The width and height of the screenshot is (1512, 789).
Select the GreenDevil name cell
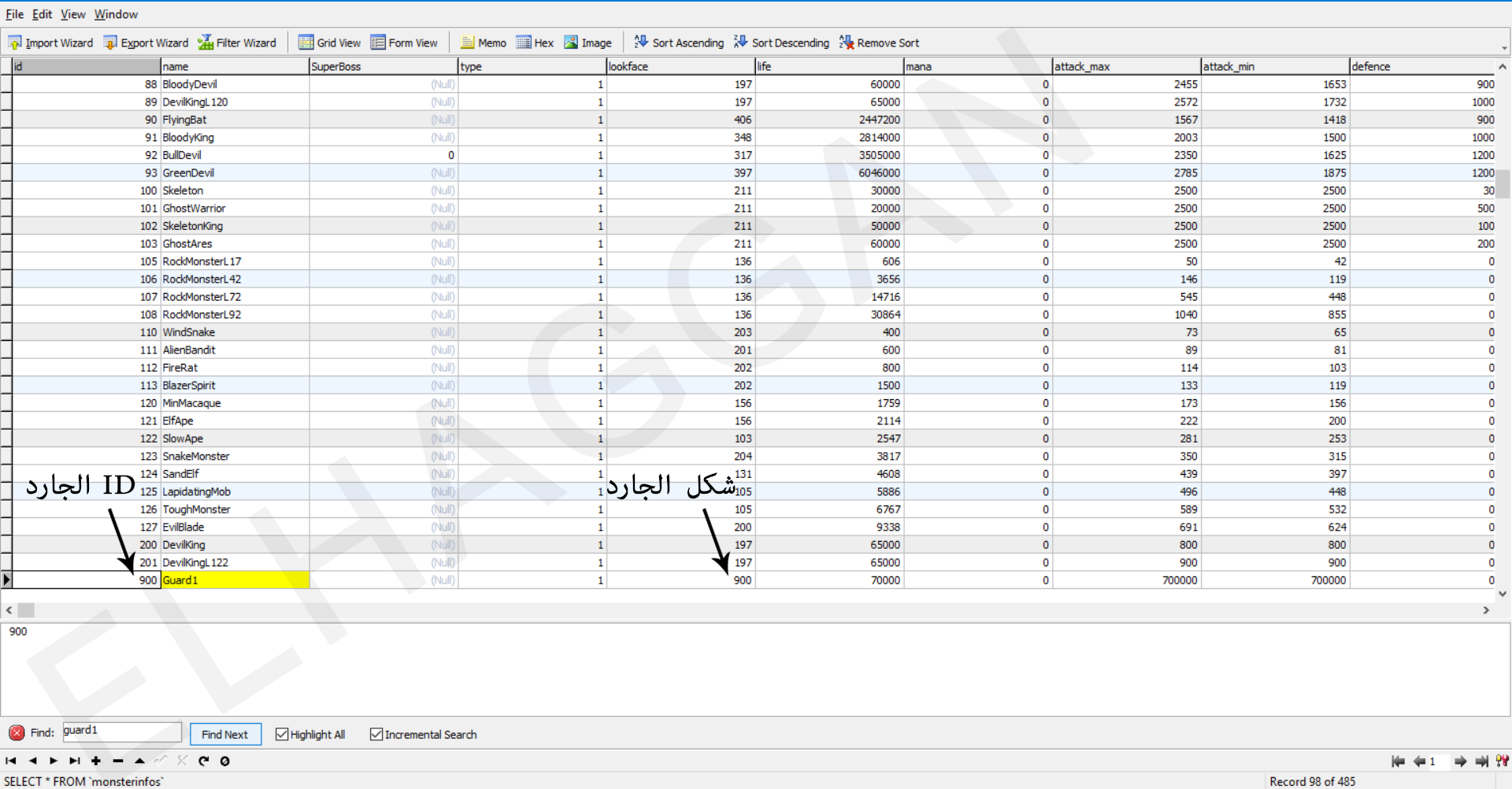235,172
